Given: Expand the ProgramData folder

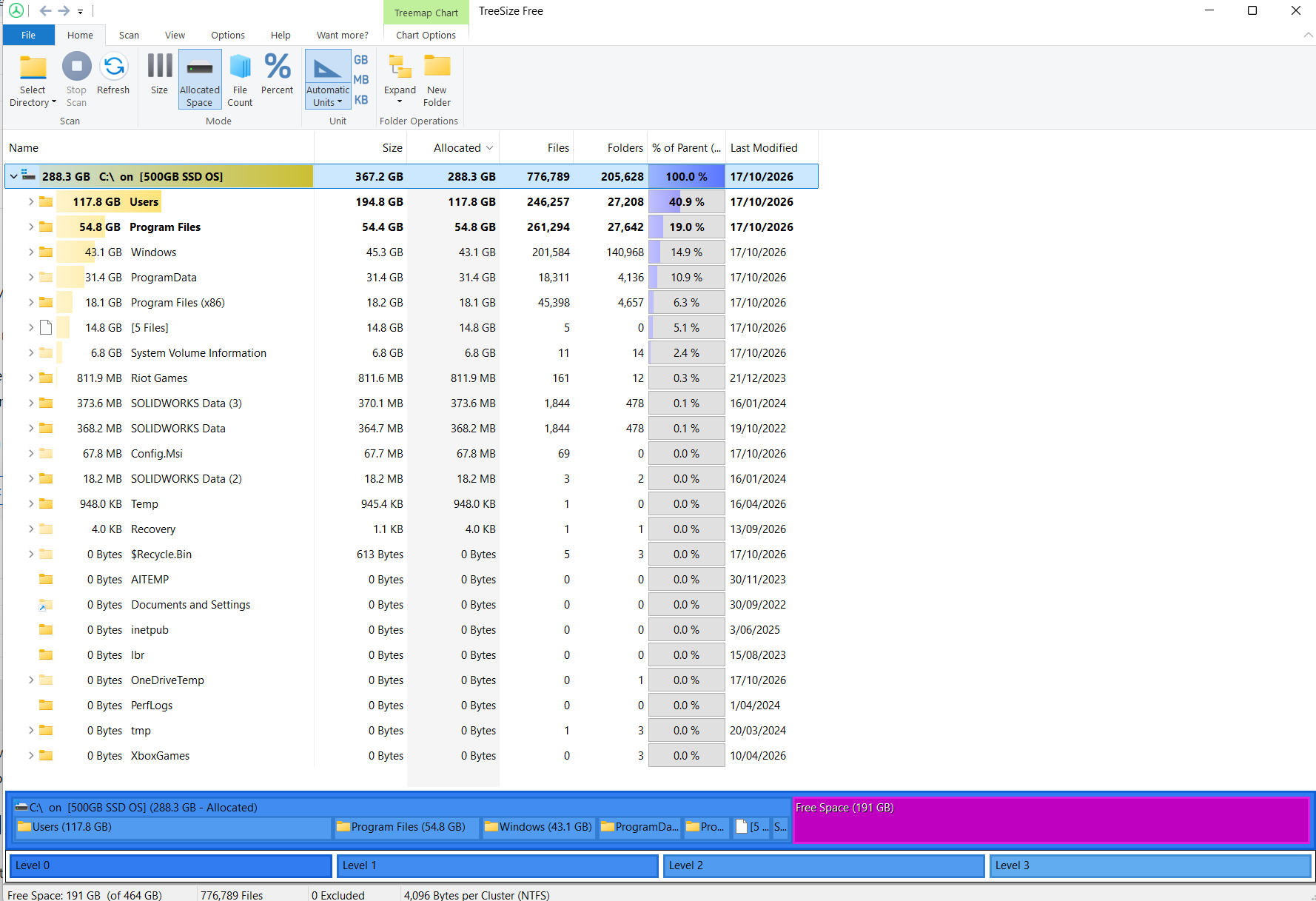Looking at the screenshot, I should click(30, 277).
